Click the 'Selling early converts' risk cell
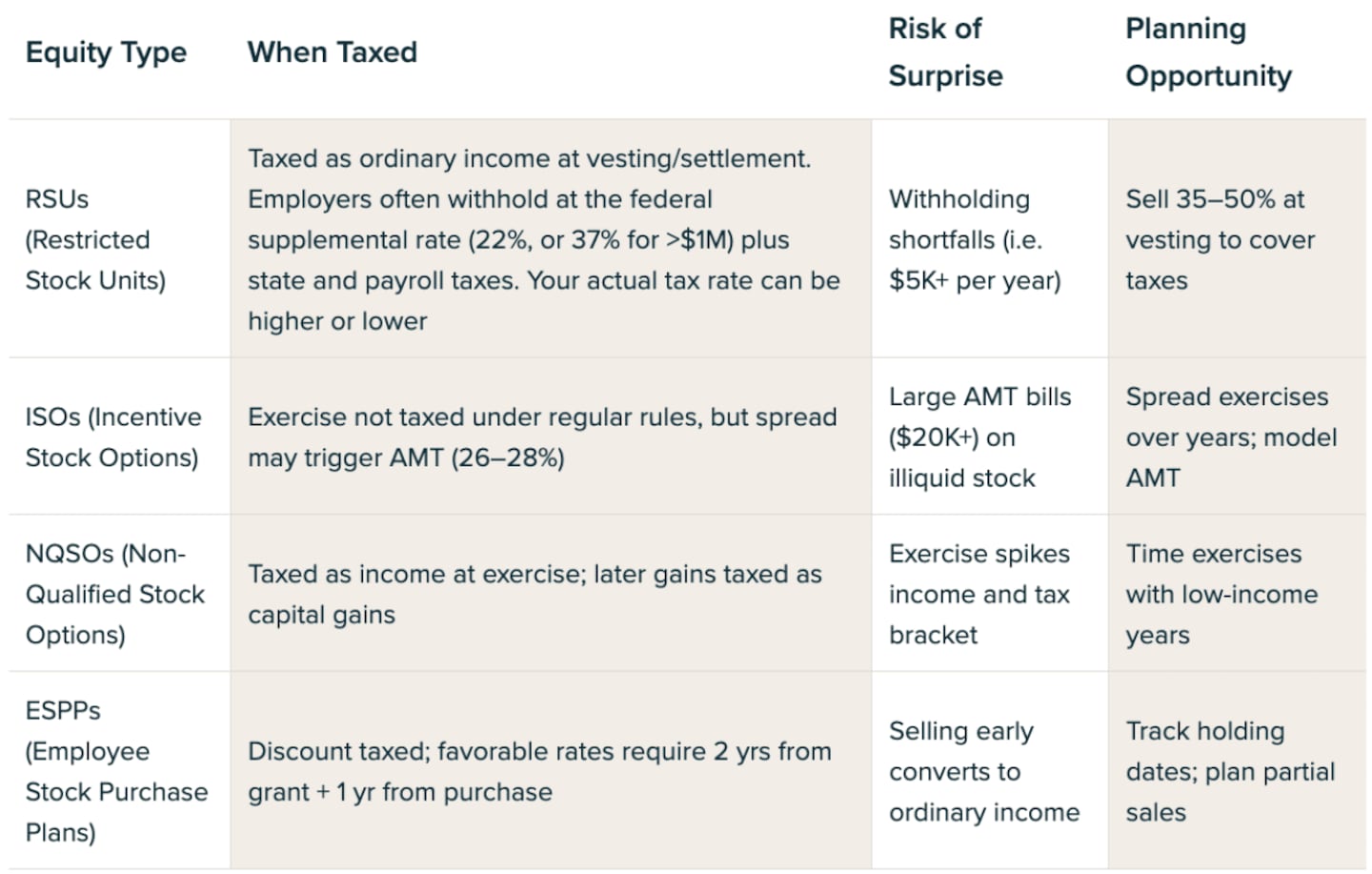 point(983,771)
